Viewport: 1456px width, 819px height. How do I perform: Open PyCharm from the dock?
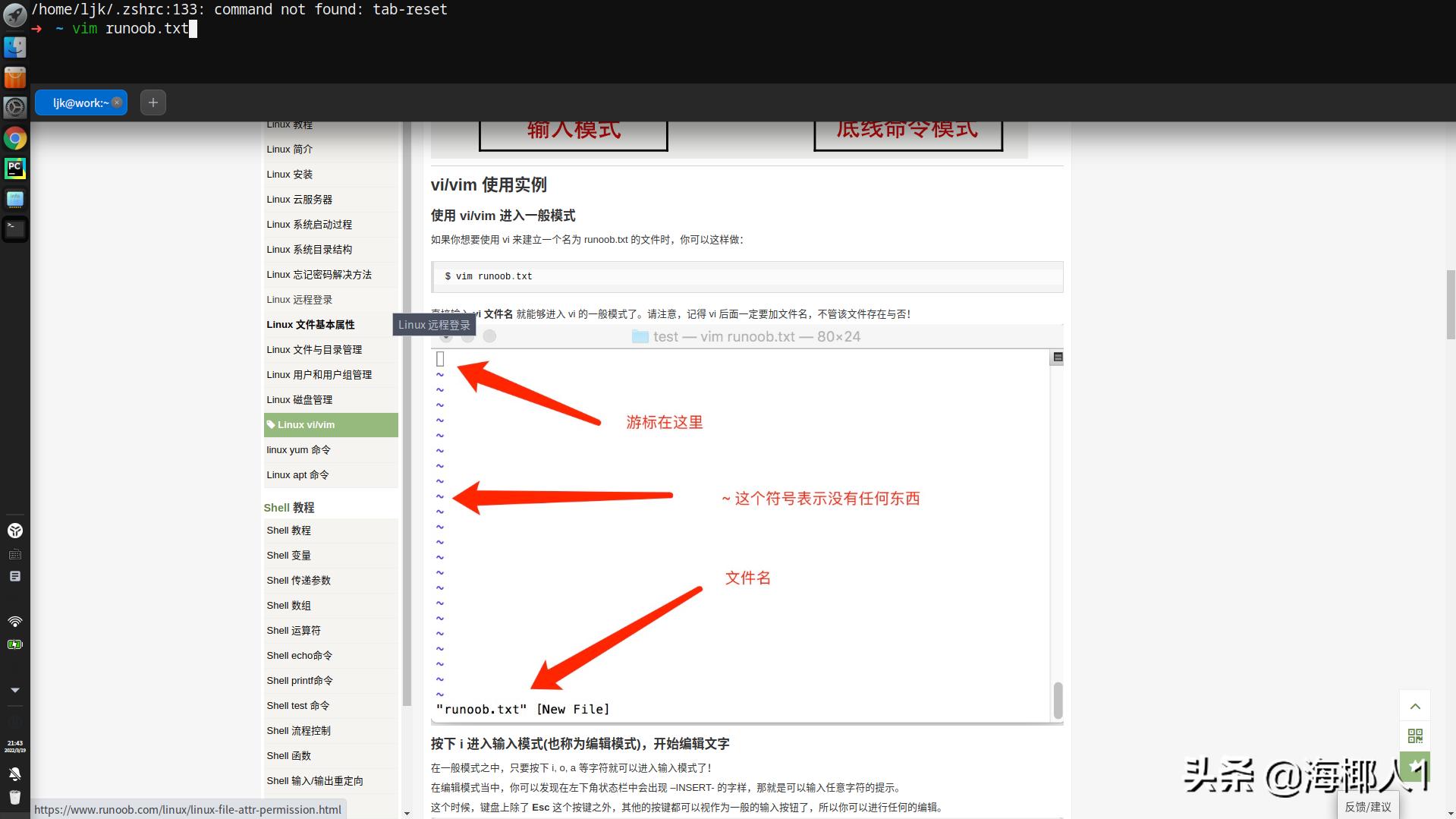tap(15, 169)
